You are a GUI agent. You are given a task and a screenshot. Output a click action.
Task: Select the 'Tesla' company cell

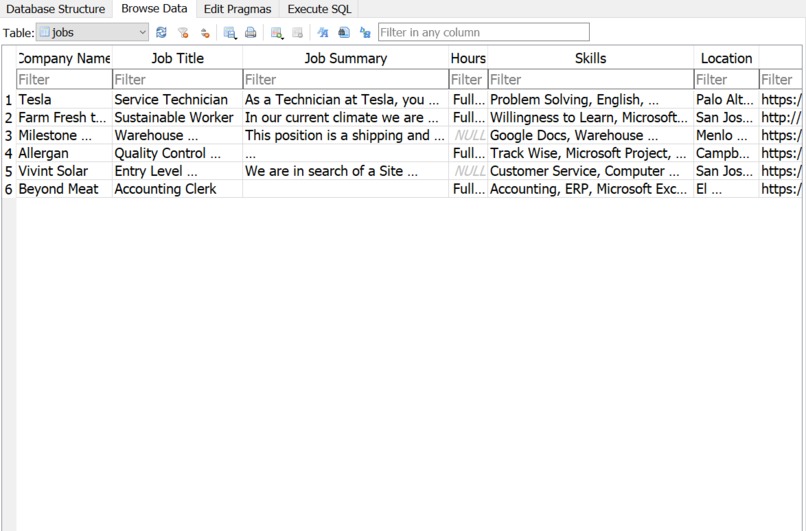(x=64, y=100)
